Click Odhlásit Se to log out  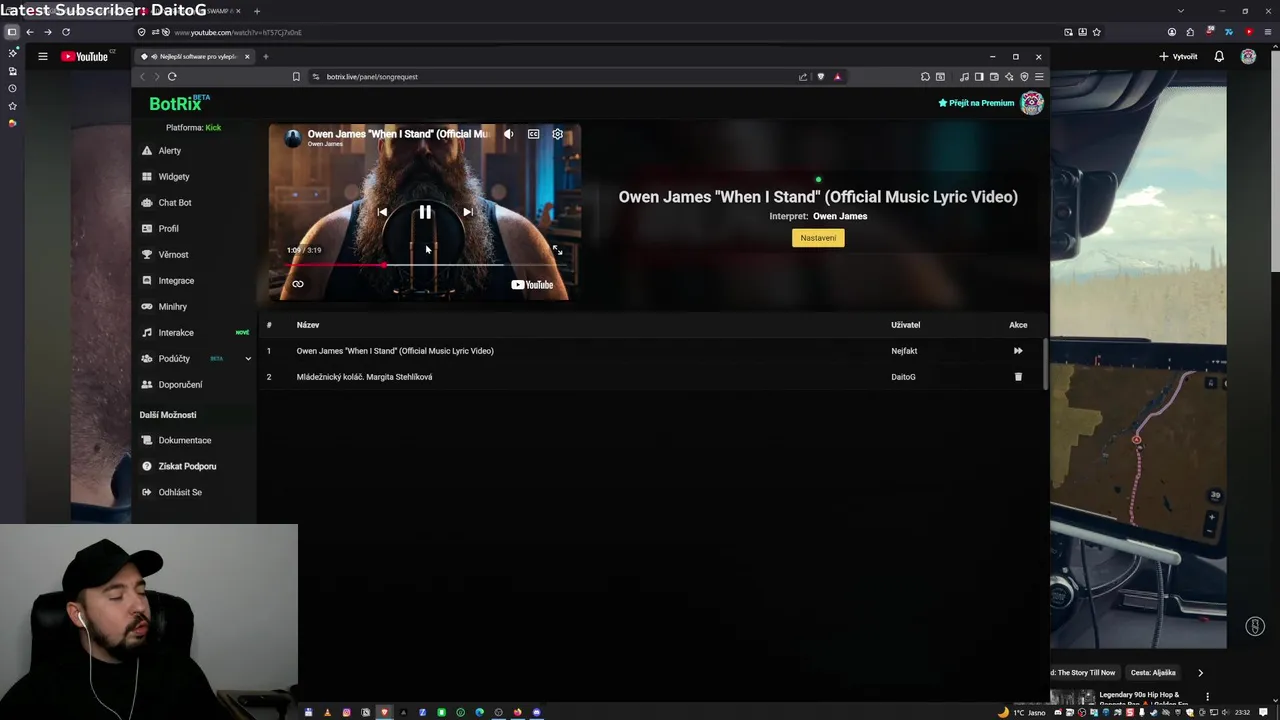pos(180,492)
